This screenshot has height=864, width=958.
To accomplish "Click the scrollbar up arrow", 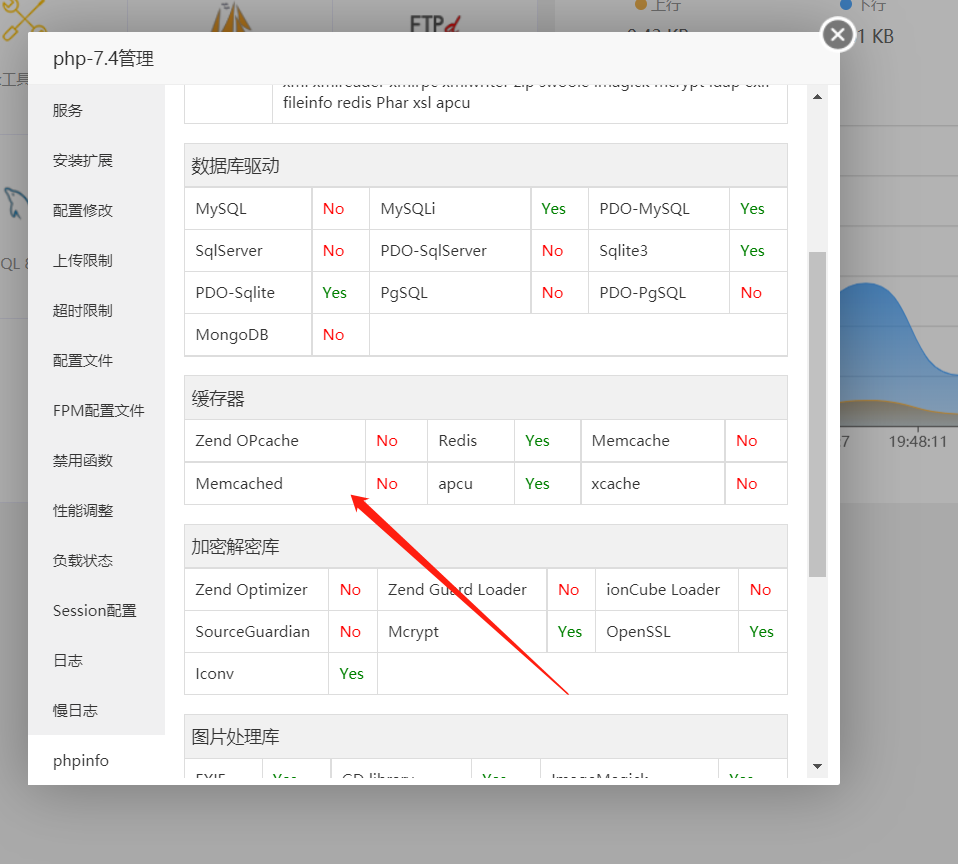I will click(817, 97).
